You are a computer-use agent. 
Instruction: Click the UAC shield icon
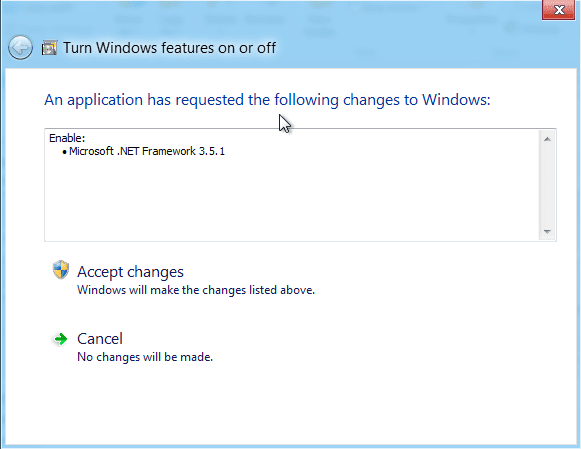coord(61,270)
